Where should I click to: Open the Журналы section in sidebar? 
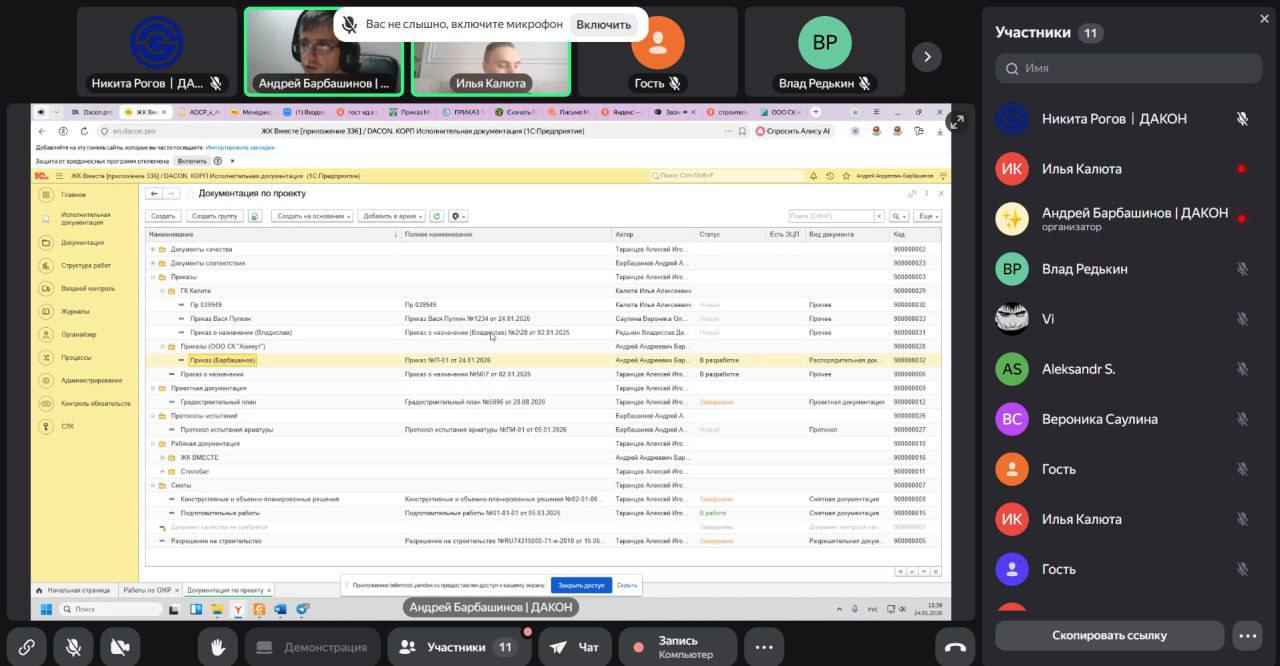pos(75,311)
